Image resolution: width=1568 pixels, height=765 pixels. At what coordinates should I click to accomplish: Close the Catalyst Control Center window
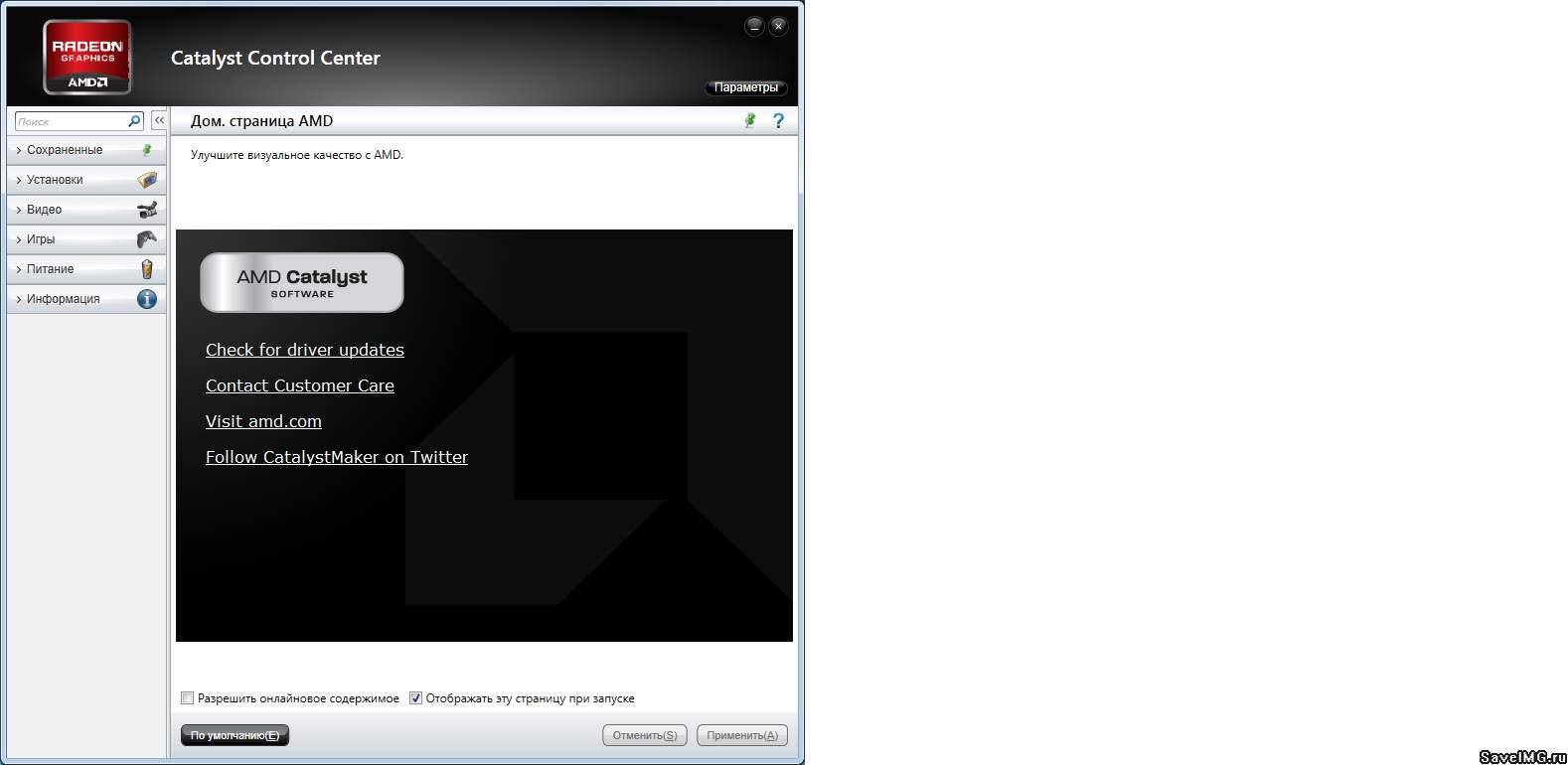[x=779, y=26]
